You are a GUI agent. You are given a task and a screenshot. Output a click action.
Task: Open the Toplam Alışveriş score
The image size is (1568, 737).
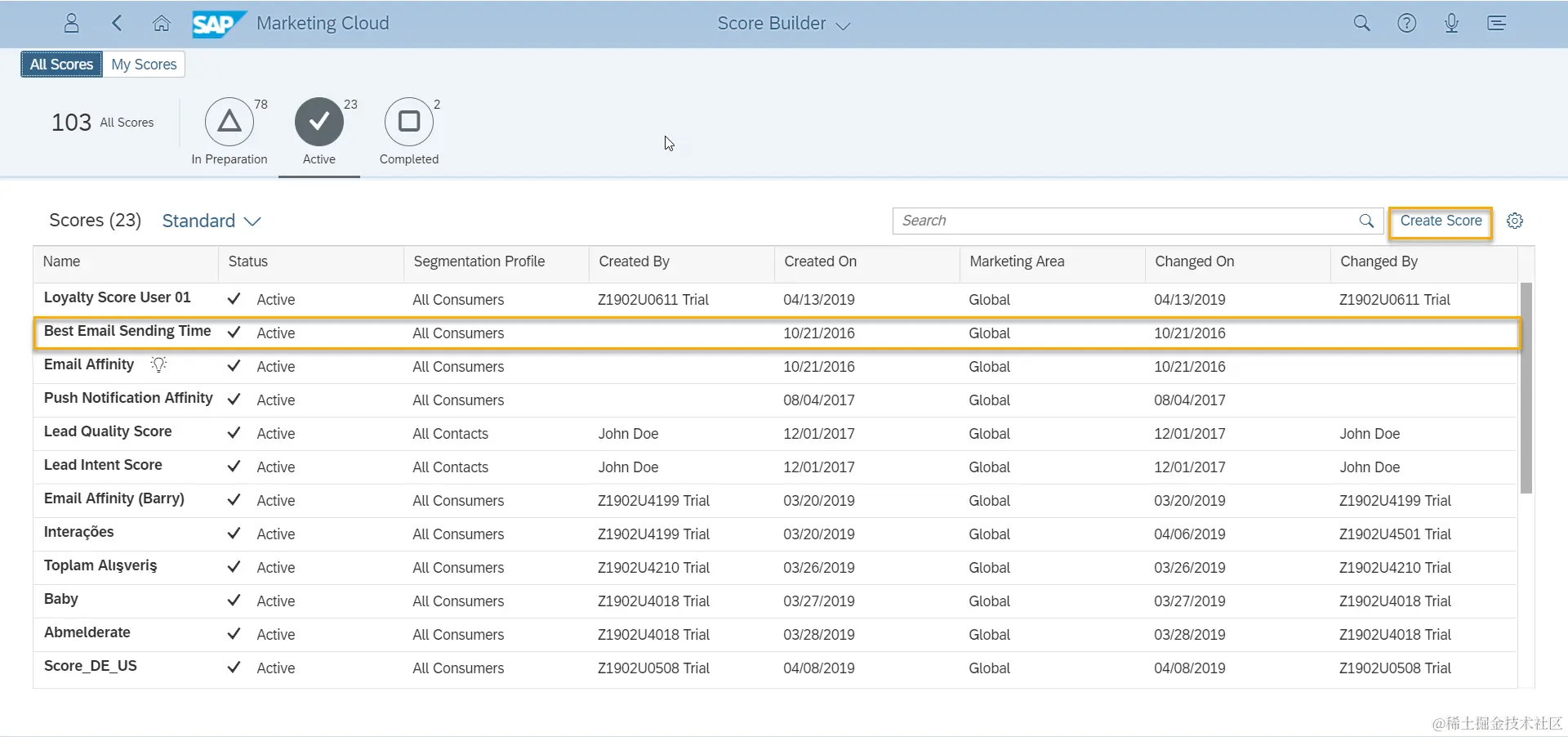click(x=100, y=565)
